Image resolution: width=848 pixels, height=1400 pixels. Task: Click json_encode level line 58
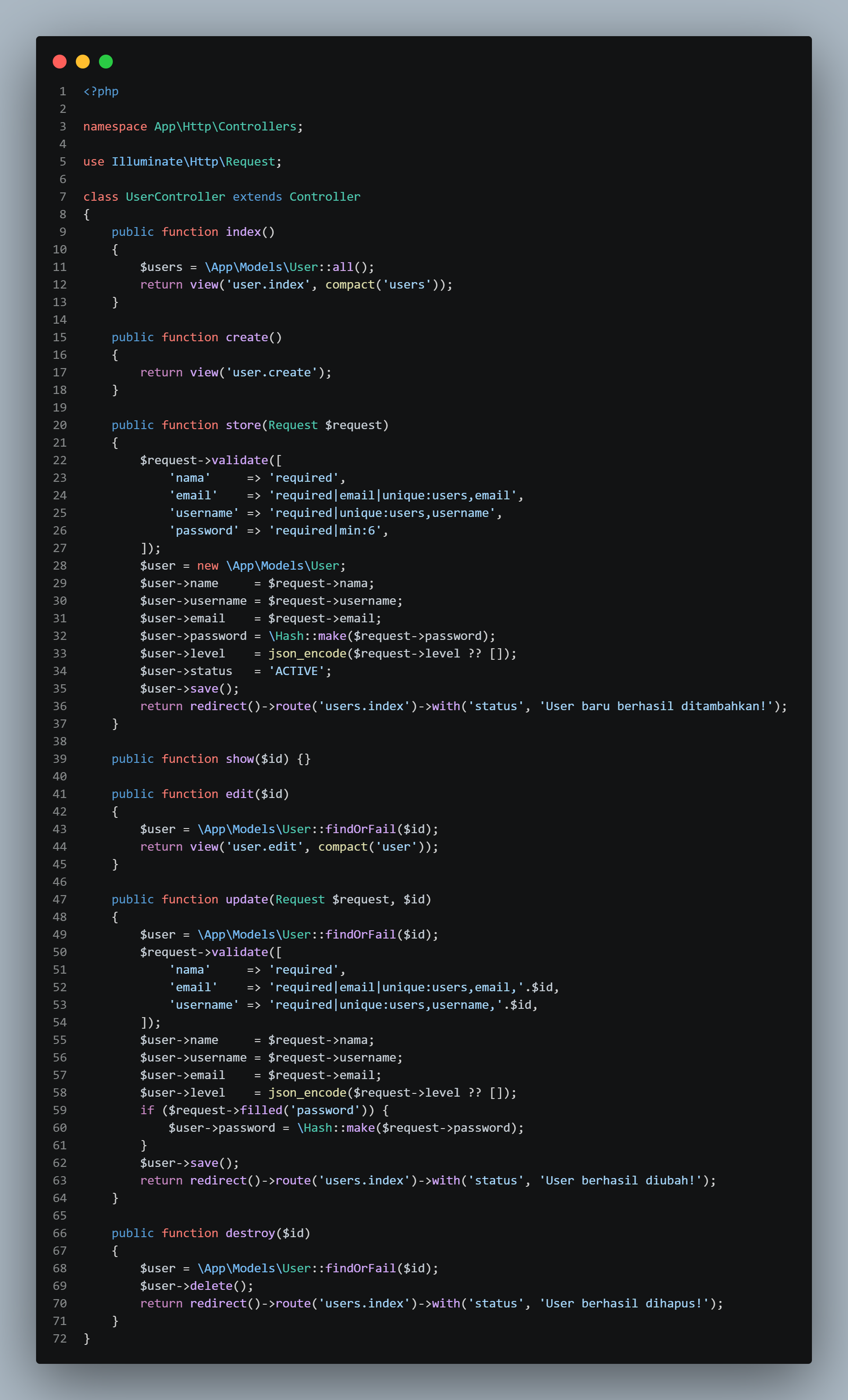[329, 1093]
